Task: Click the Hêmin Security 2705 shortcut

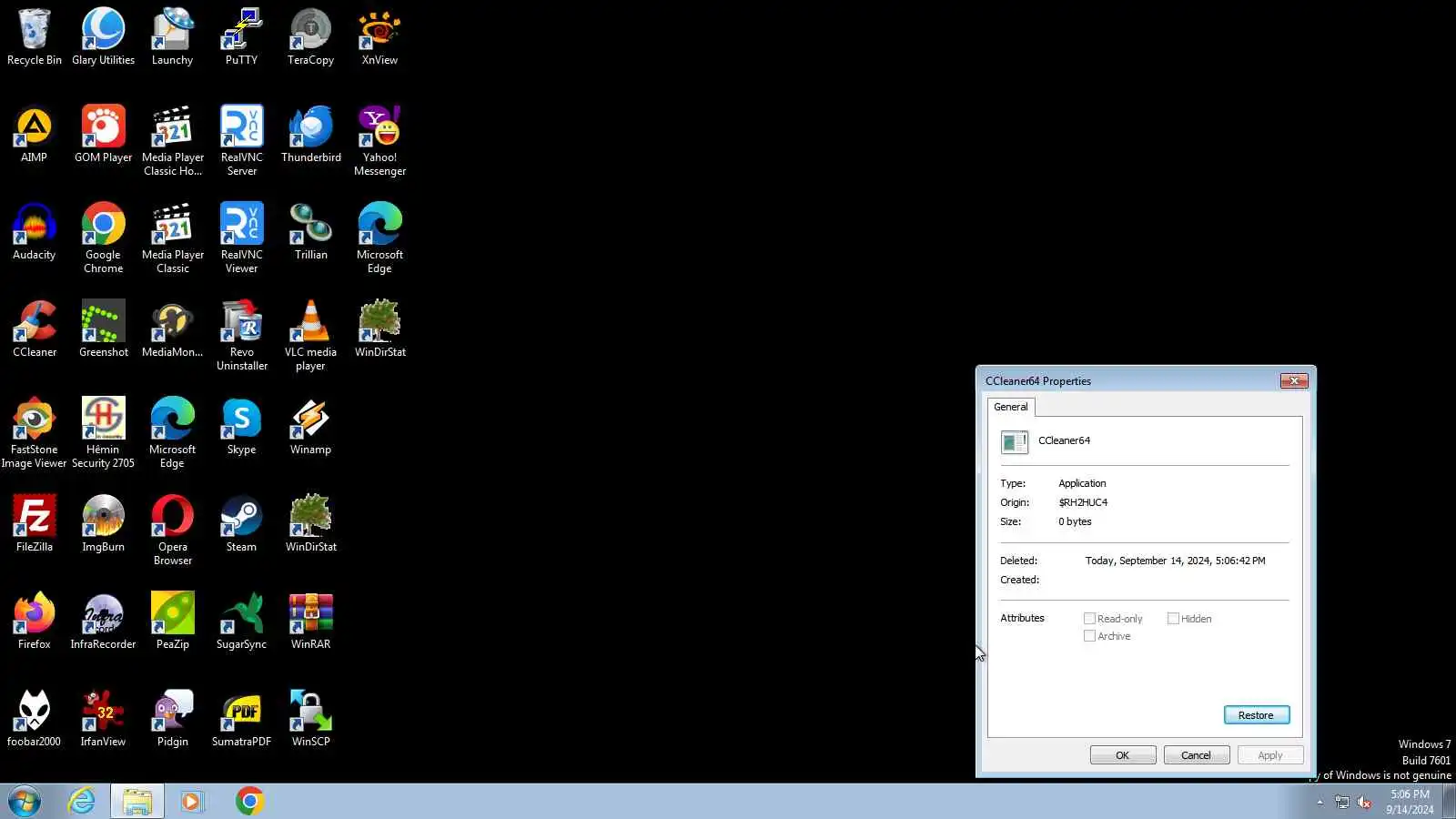Action: tap(103, 434)
